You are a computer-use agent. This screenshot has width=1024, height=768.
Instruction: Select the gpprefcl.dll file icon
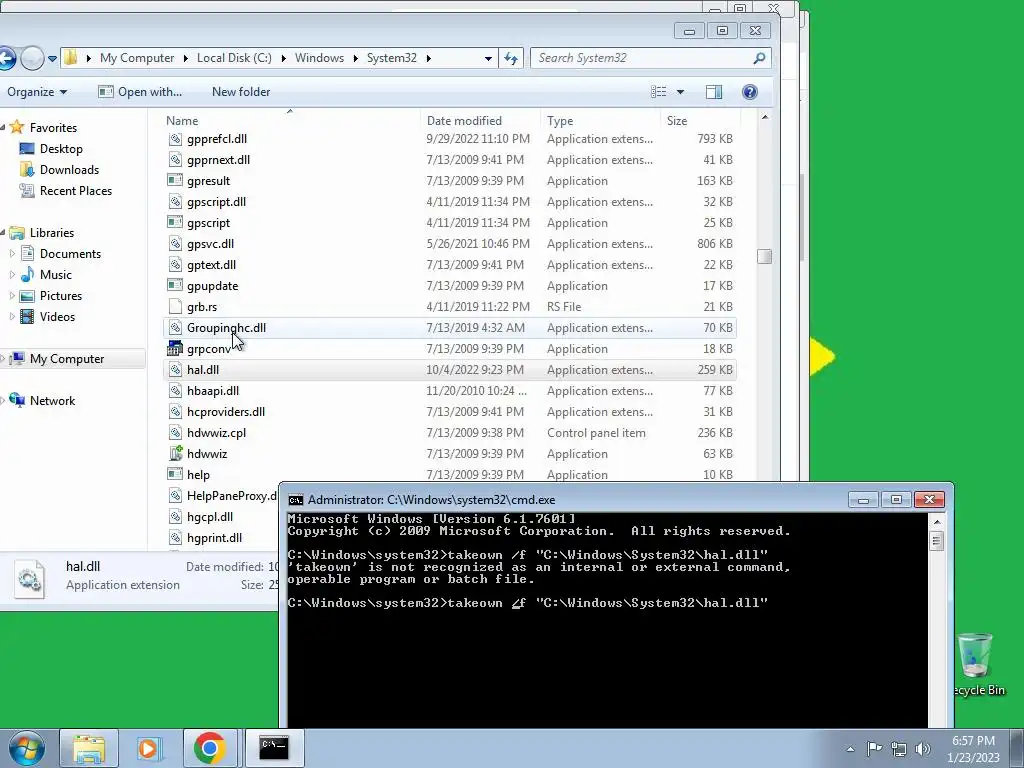[x=174, y=139]
